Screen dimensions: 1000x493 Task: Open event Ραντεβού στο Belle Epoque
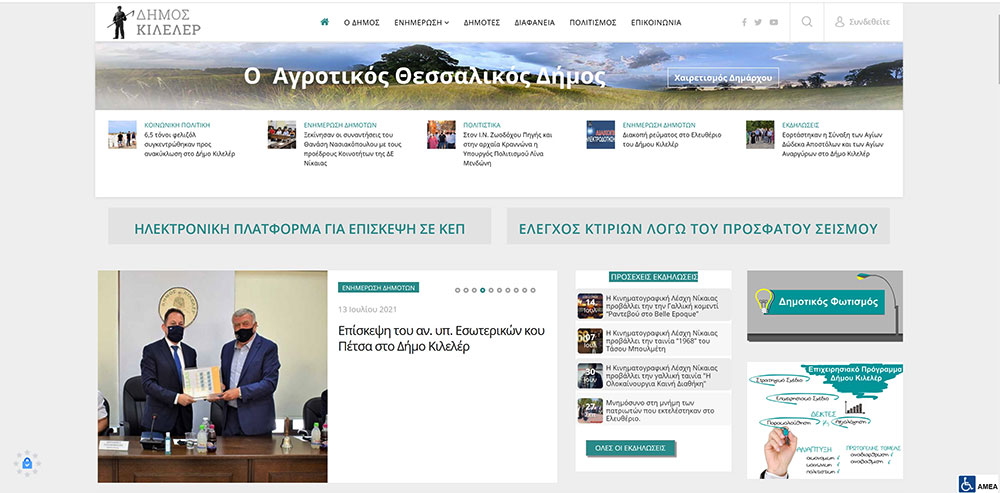(x=661, y=306)
